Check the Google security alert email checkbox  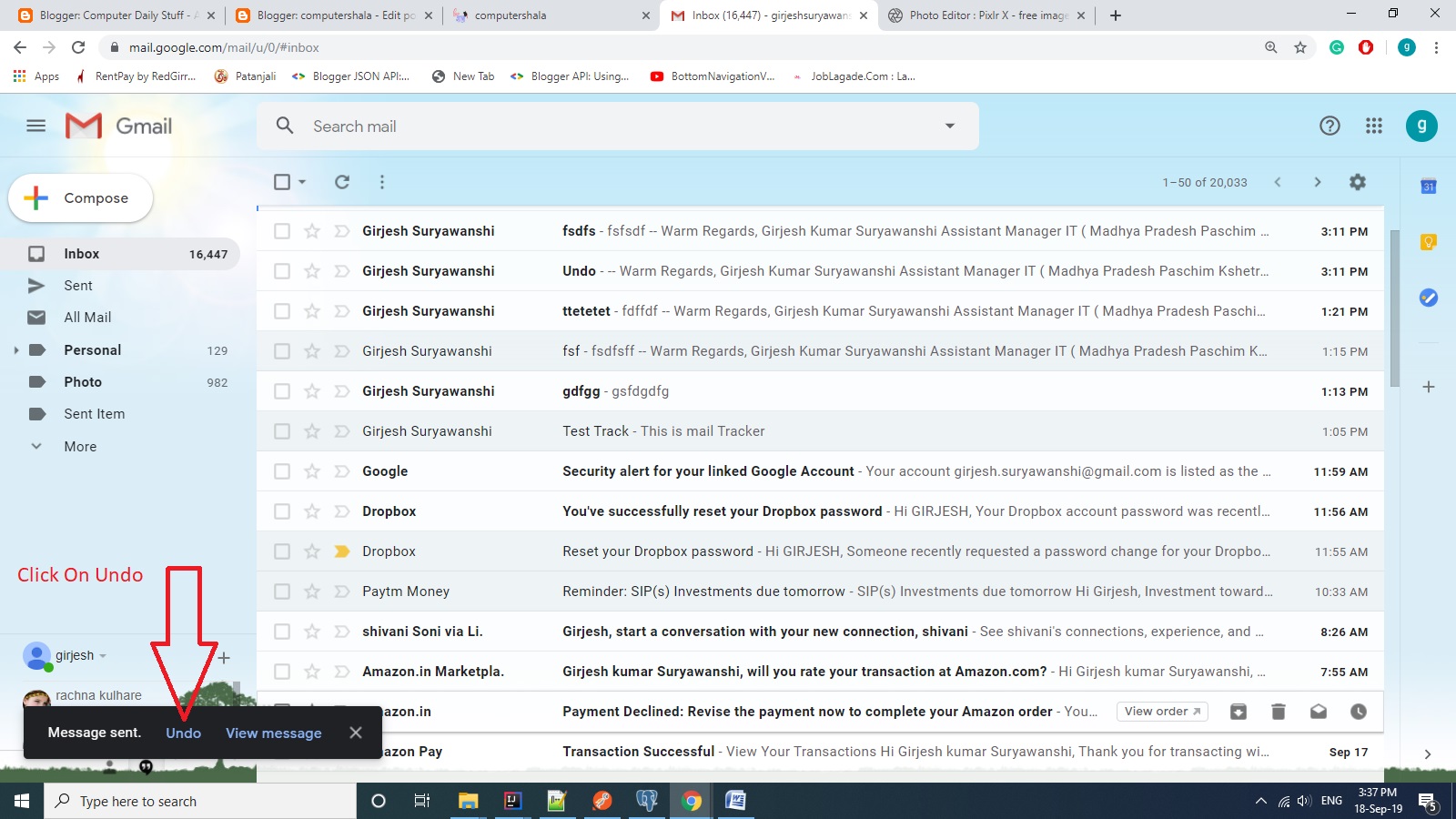[282, 471]
